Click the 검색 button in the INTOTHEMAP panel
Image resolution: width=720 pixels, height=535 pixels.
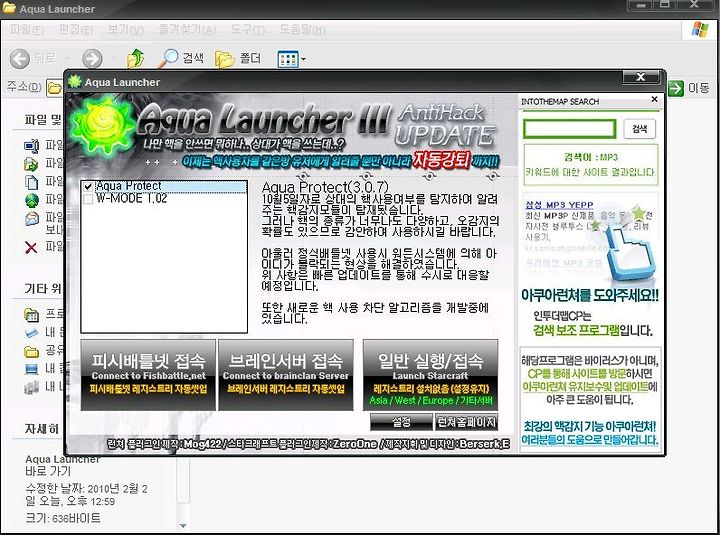(x=640, y=129)
